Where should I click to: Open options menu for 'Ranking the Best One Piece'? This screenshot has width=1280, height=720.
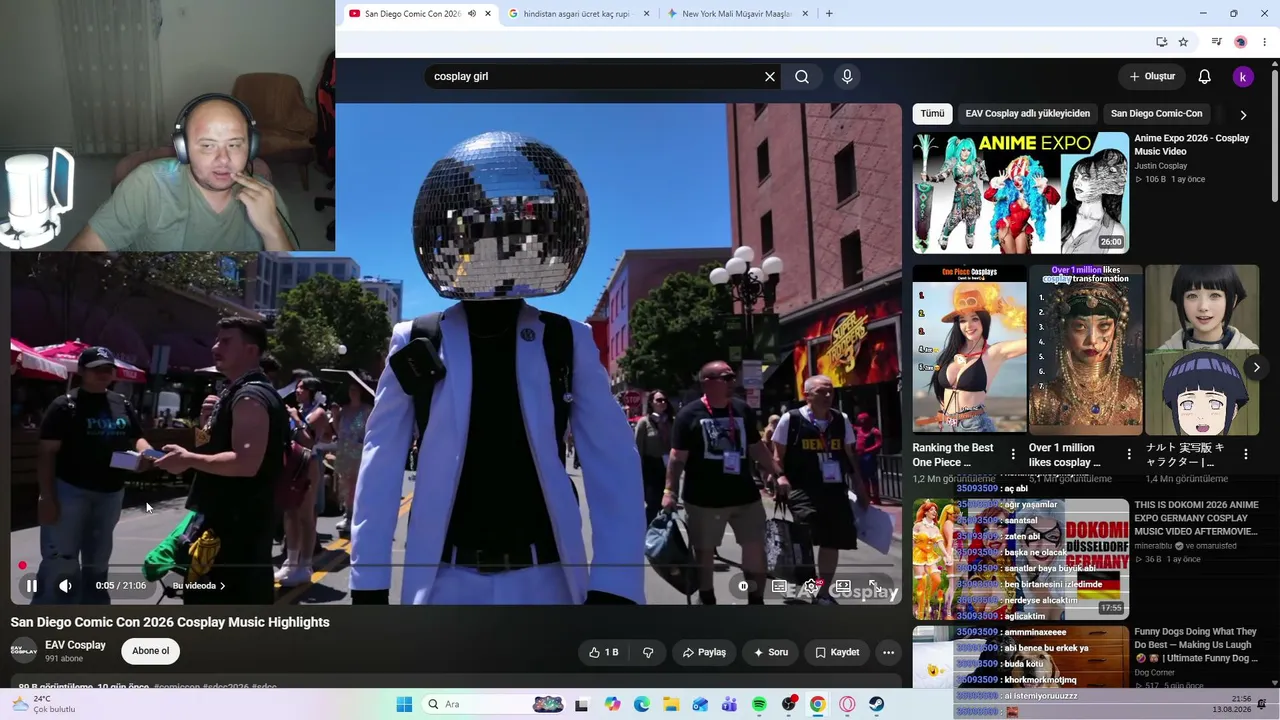[x=1013, y=454]
